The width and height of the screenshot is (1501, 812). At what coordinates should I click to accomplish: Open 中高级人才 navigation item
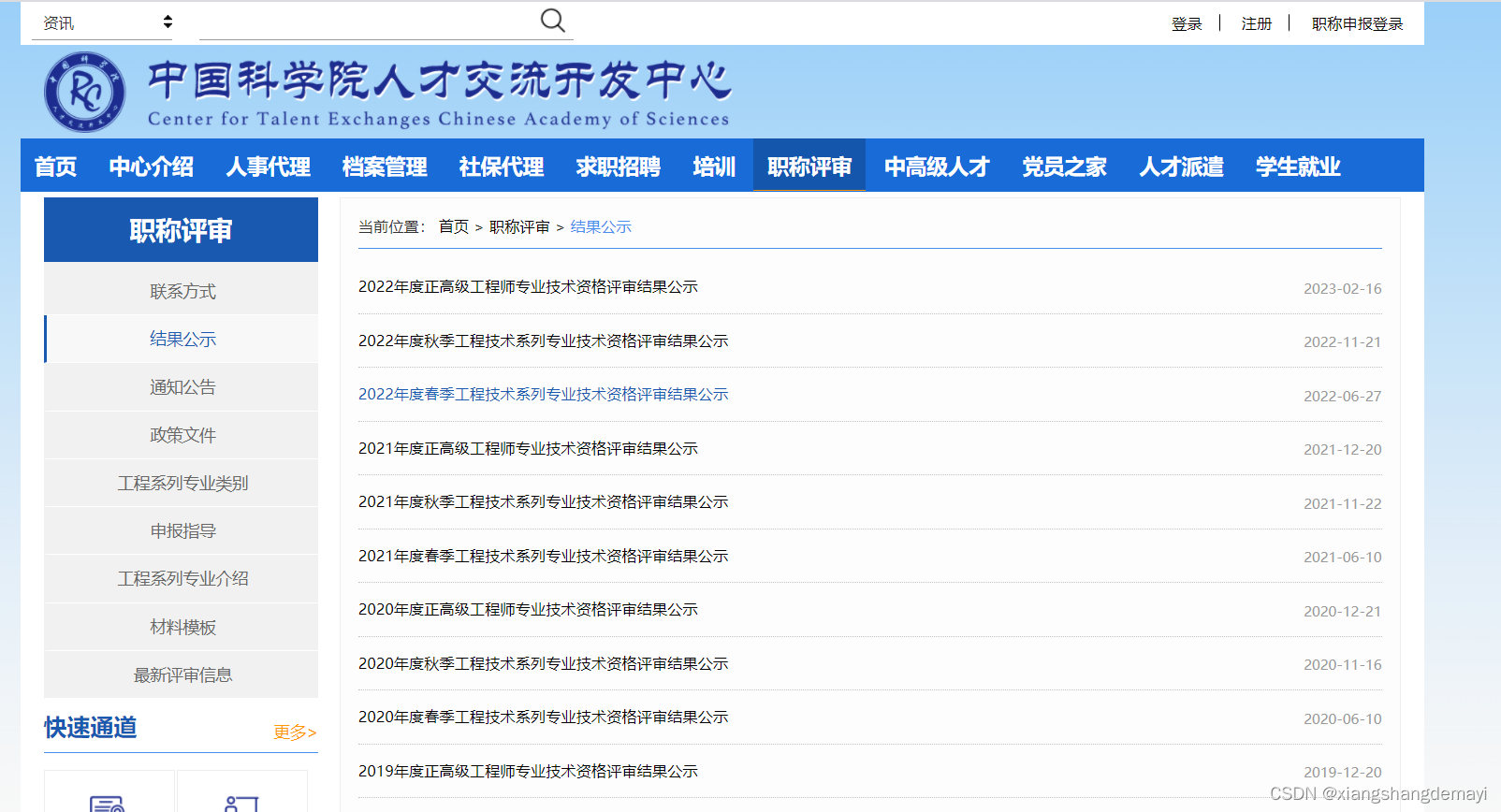tap(937, 167)
